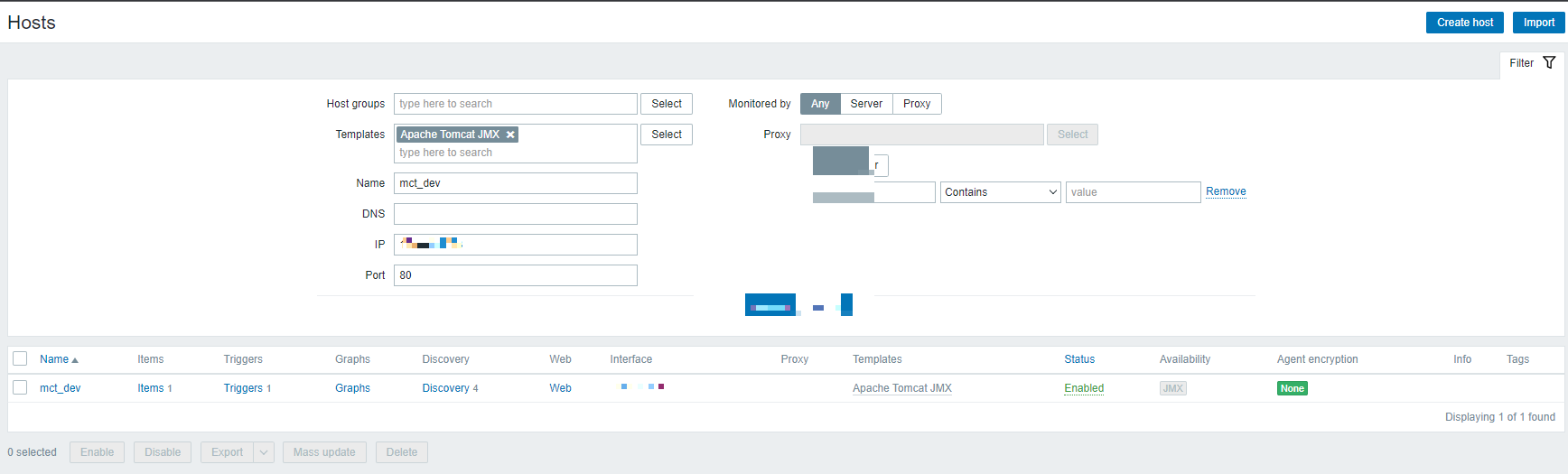The width and height of the screenshot is (1568, 474).
Task: Click the tag value input field
Action: 1133,192
